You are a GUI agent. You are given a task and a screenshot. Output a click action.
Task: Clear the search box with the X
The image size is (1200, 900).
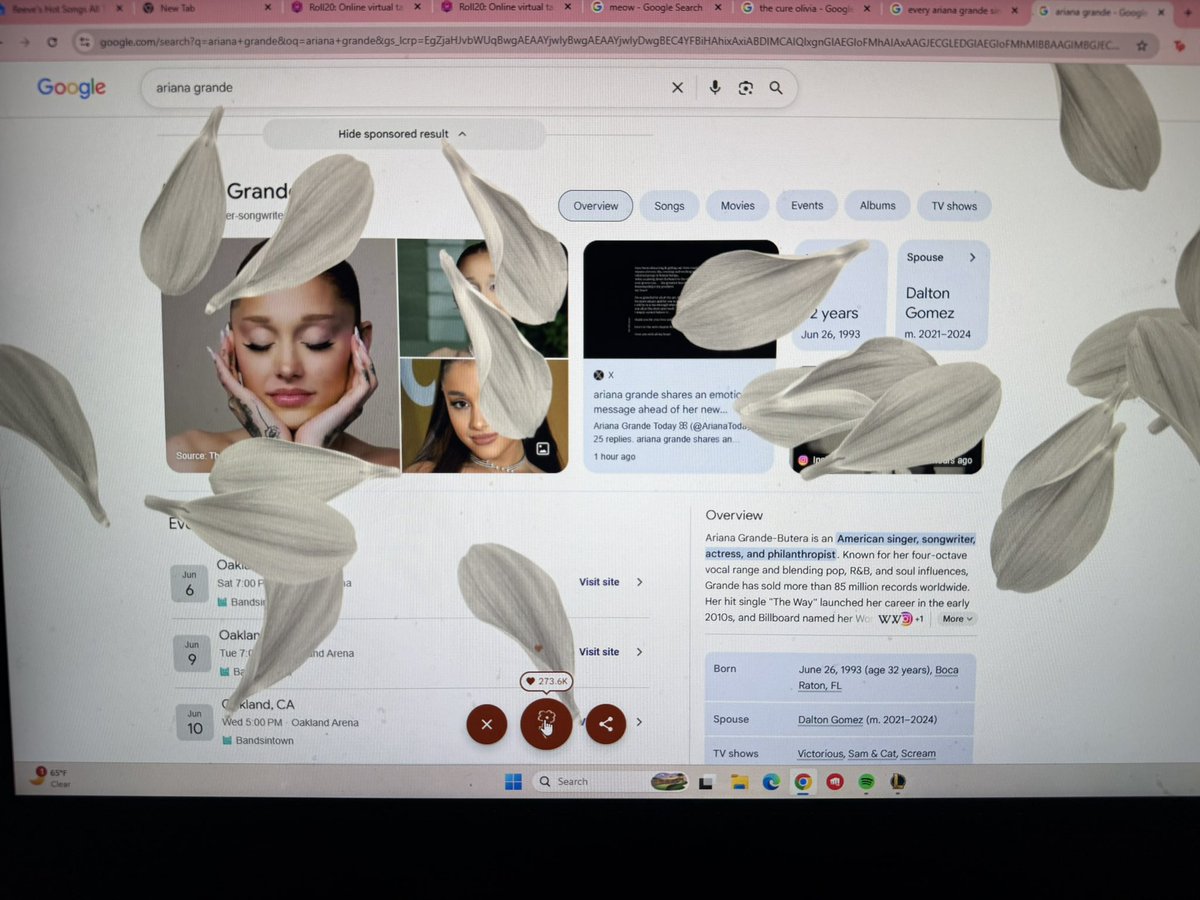click(x=677, y=88)
